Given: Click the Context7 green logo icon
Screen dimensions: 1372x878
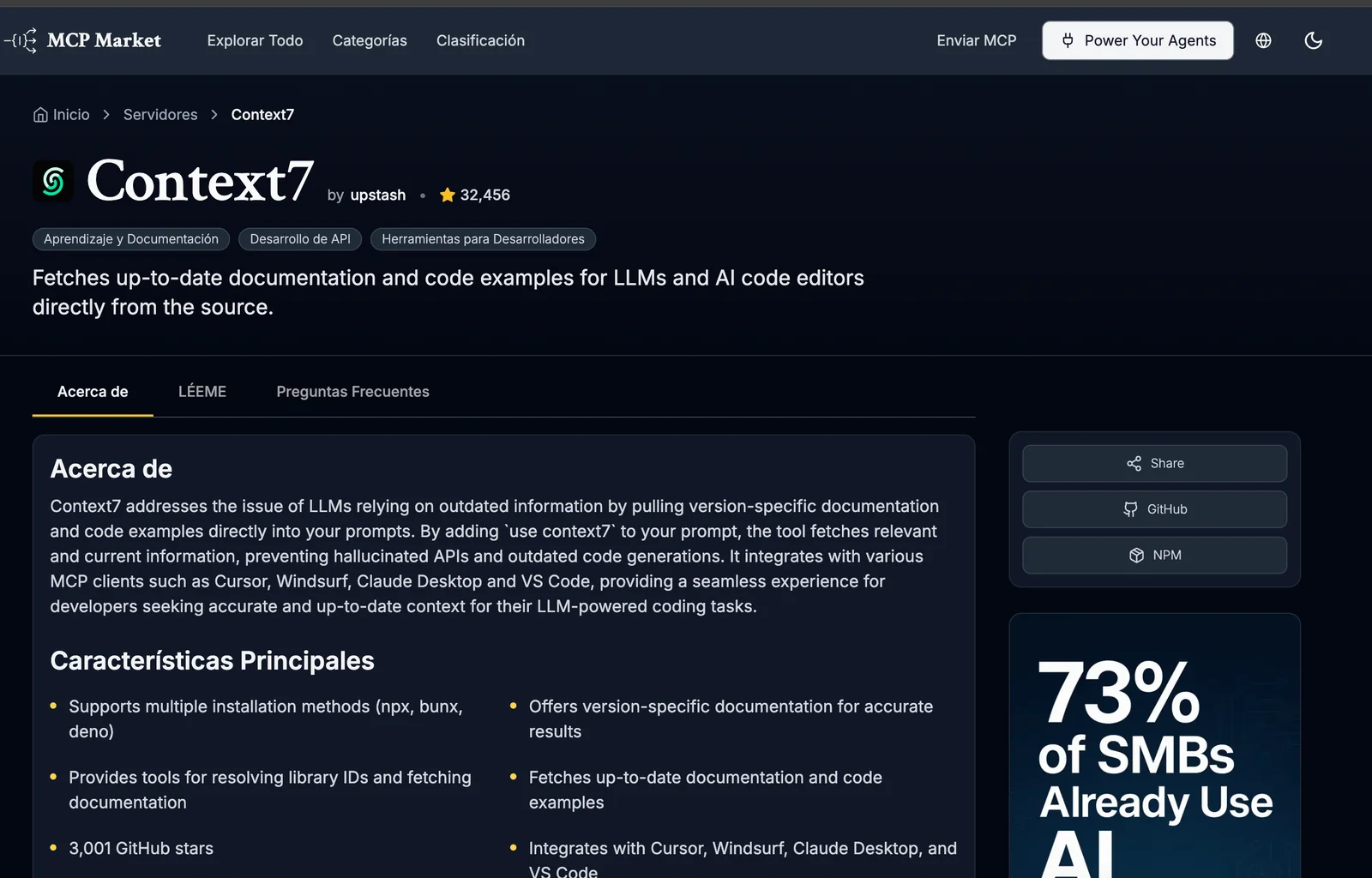Looking at the screenshot, I should click(x=53, y=182).
